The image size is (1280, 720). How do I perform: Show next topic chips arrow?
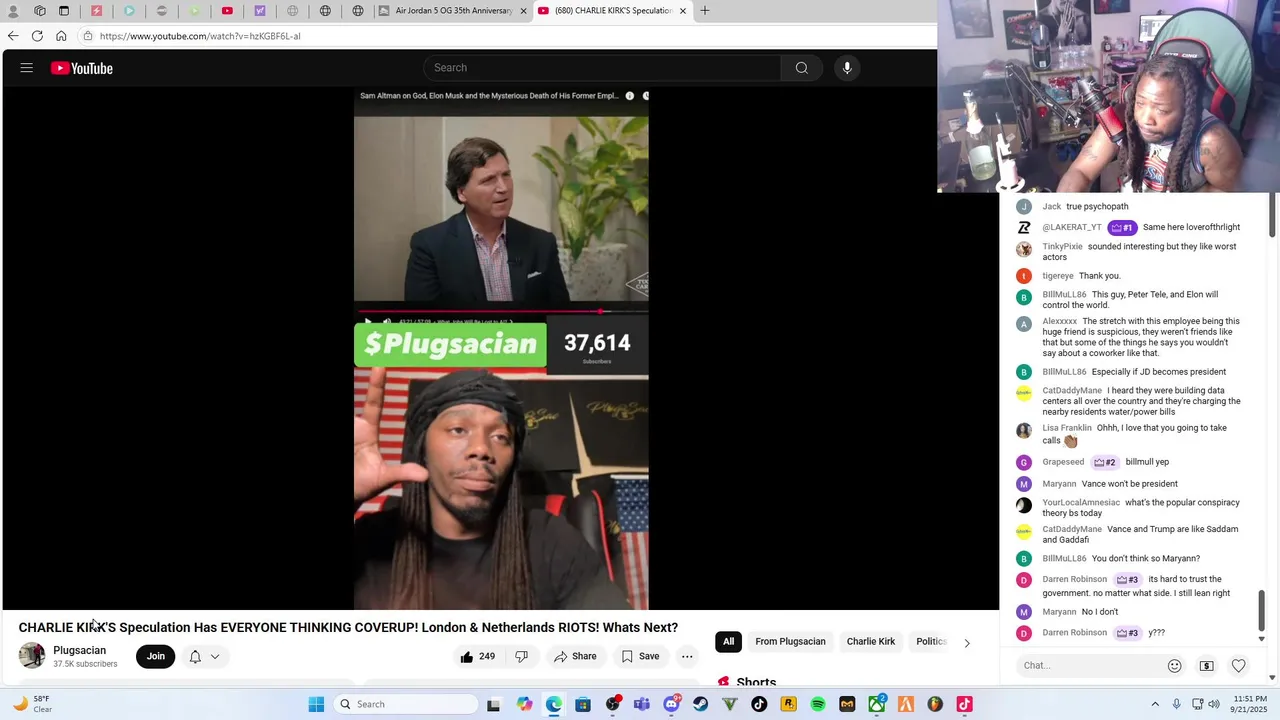pos(966,643)
